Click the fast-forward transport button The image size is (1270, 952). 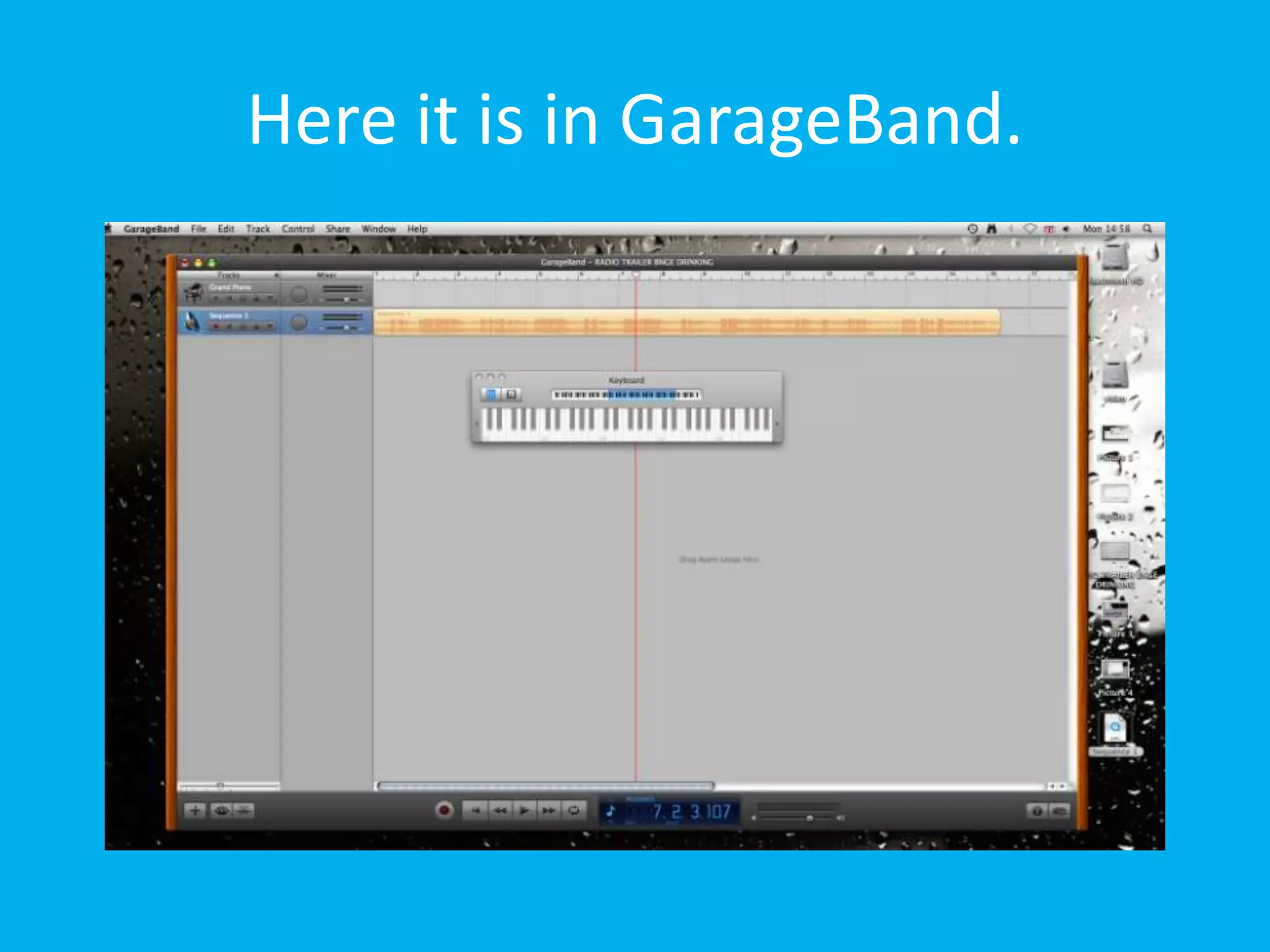(549, 810)
